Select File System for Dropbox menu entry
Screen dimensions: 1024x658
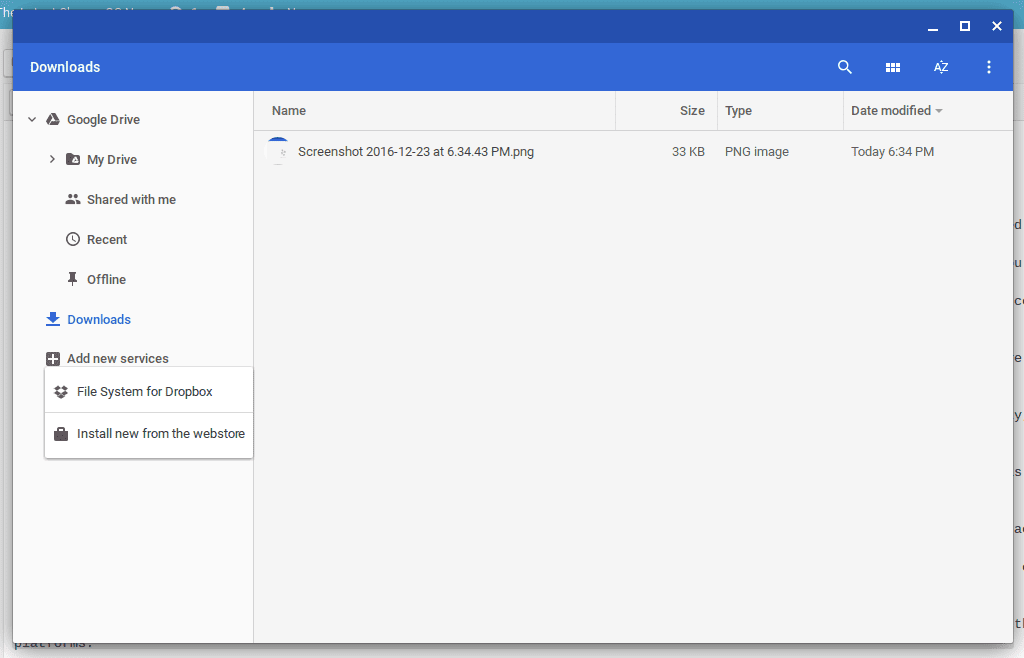click(x=143, y=392)
